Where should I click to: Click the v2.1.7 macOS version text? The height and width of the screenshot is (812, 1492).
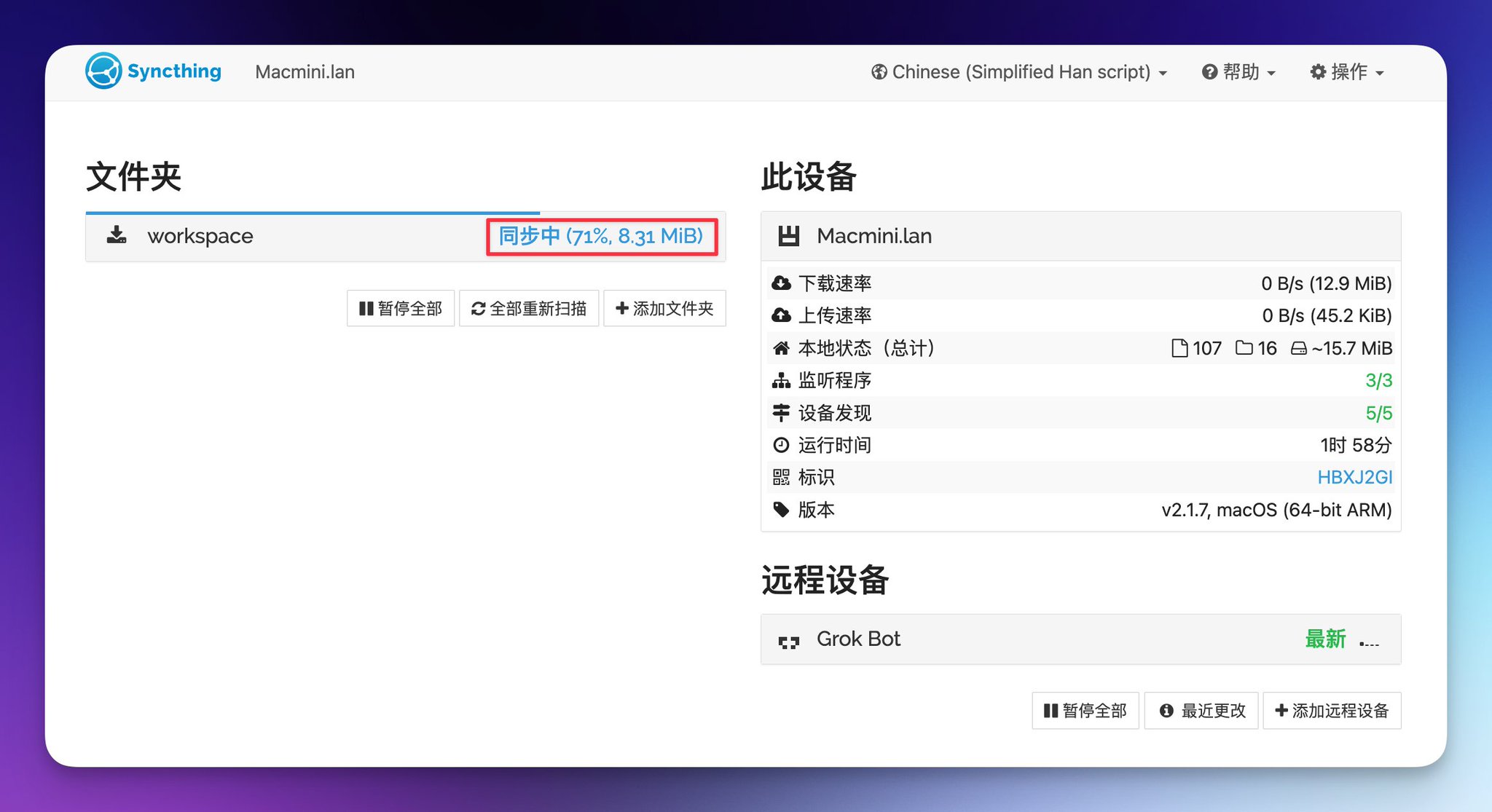pos(1276,510)
